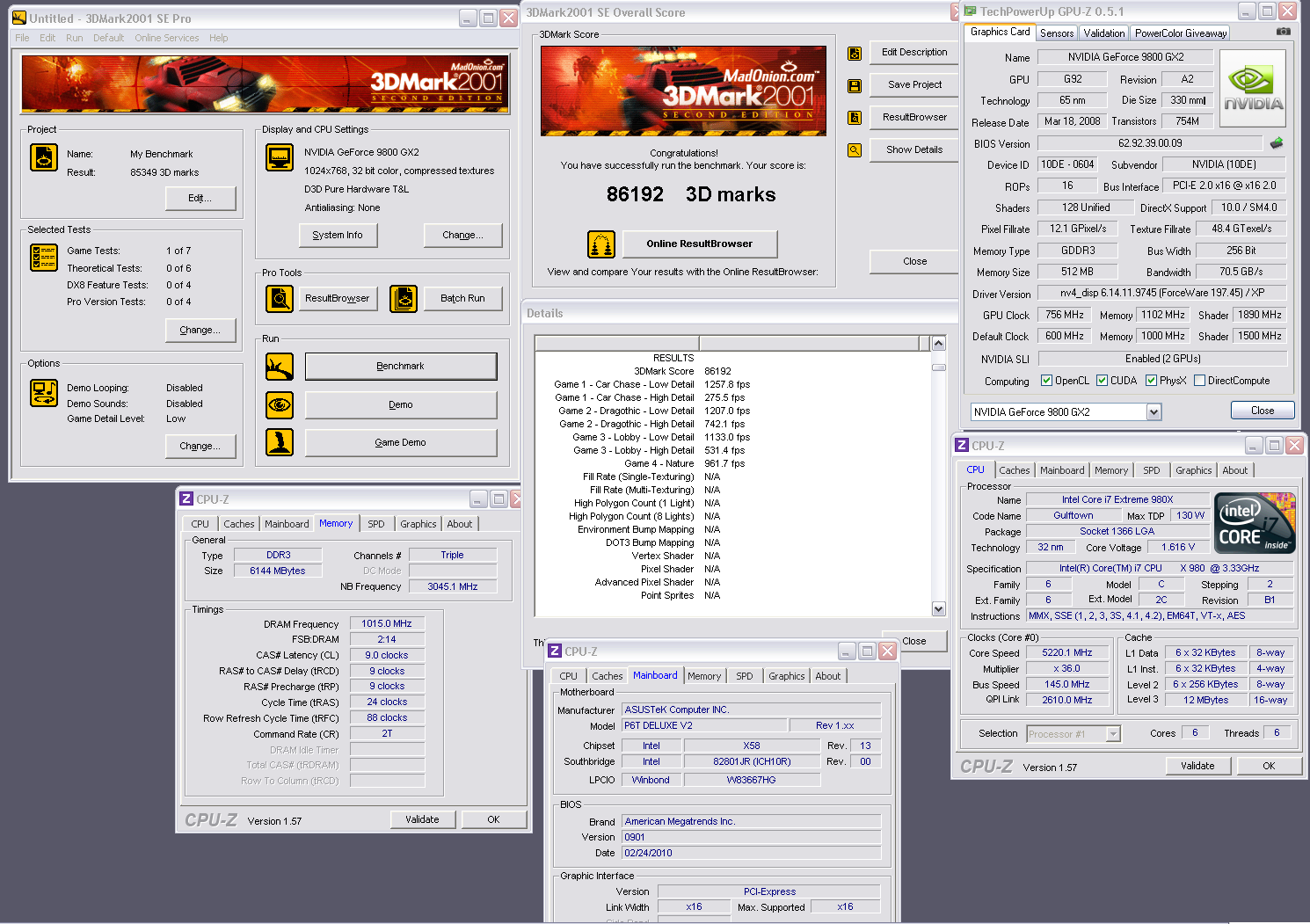Open the Help menu in 3DMark2001
Image resolution: width=1310 pixels, height=924 pixels.
[x=219, y=38]
